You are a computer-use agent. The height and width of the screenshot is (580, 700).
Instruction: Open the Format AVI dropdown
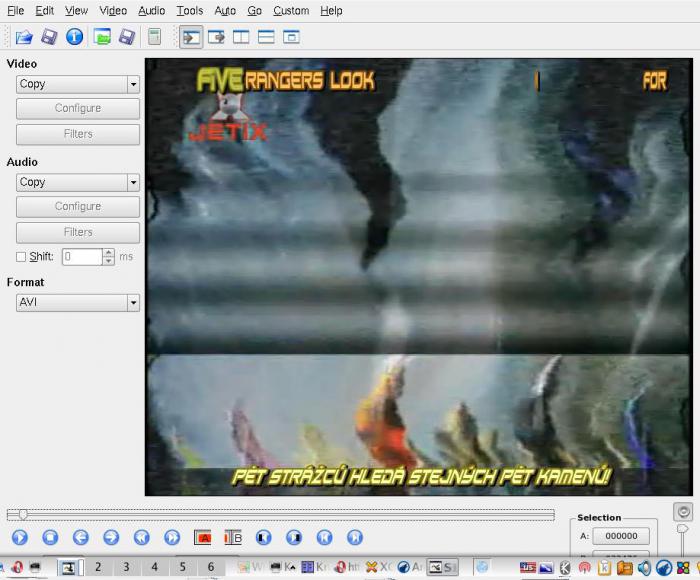78,303
